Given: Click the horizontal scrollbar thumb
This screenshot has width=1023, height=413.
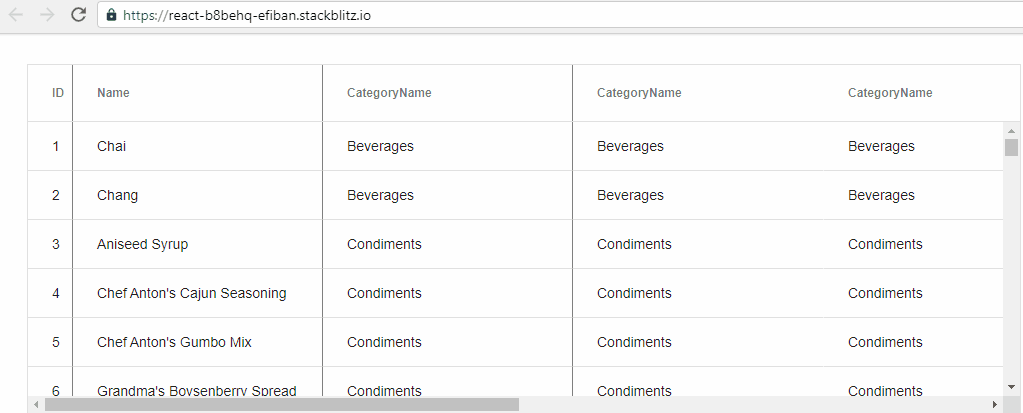Looking at the screenshot, I should 282,404.
